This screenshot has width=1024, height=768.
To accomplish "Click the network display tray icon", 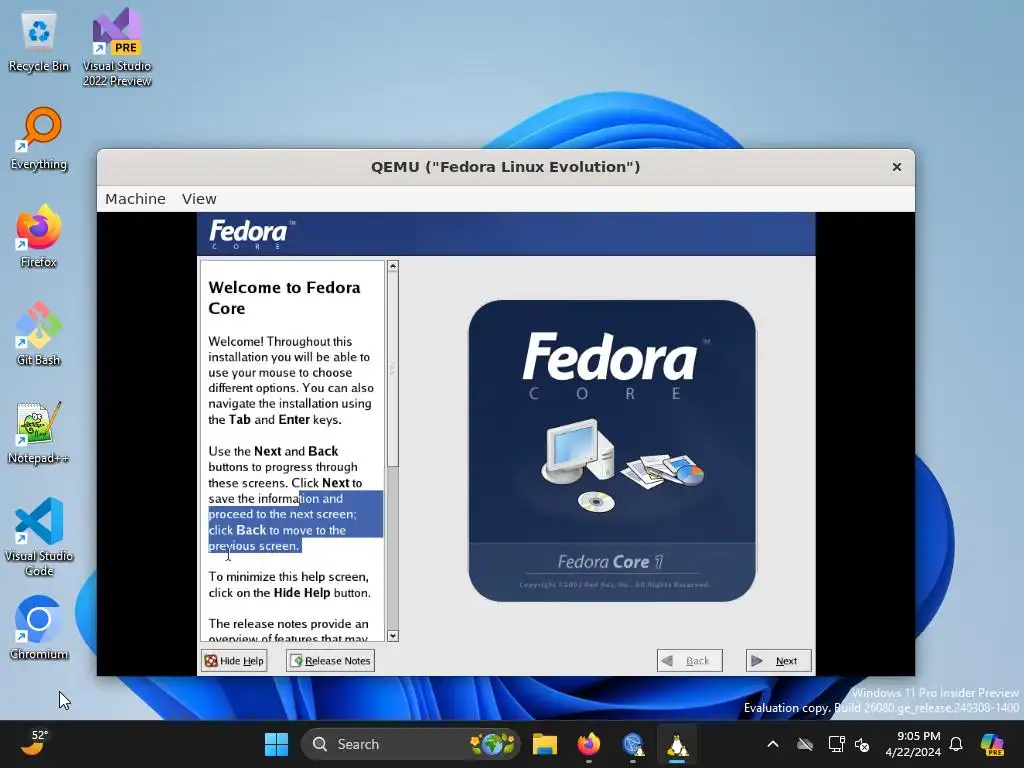I will pyautogui.click(x=837, y=744).
